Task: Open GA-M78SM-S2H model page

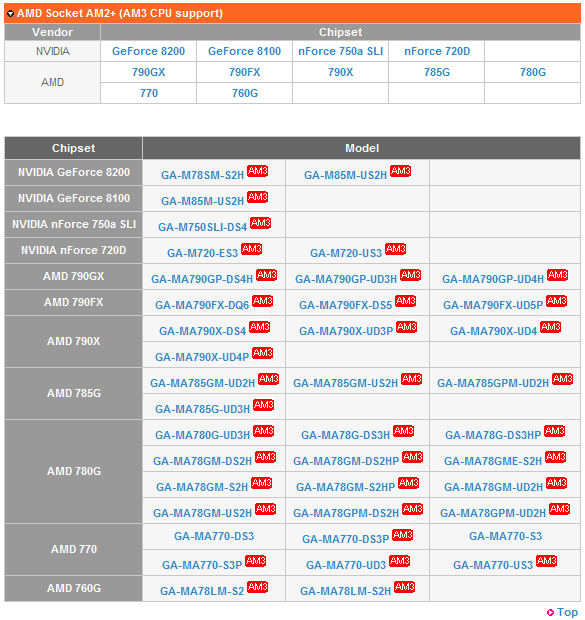Action: click(x=203, y=175)
